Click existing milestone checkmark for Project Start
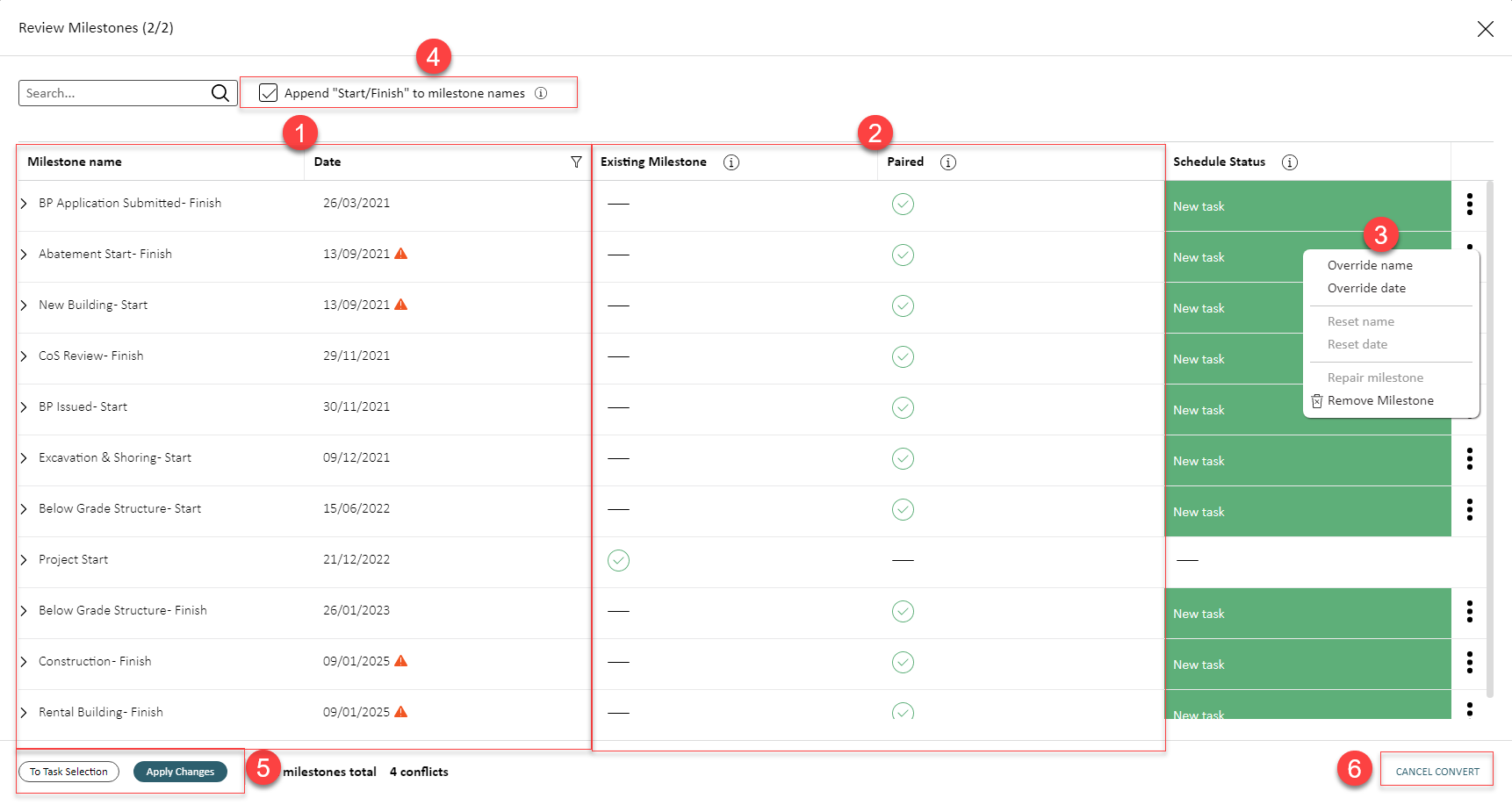 tap(618, 561)
